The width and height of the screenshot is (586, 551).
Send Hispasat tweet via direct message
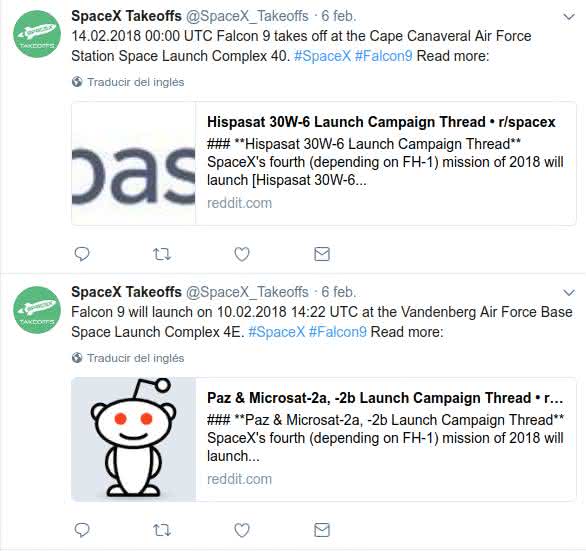tap(322, 254)
